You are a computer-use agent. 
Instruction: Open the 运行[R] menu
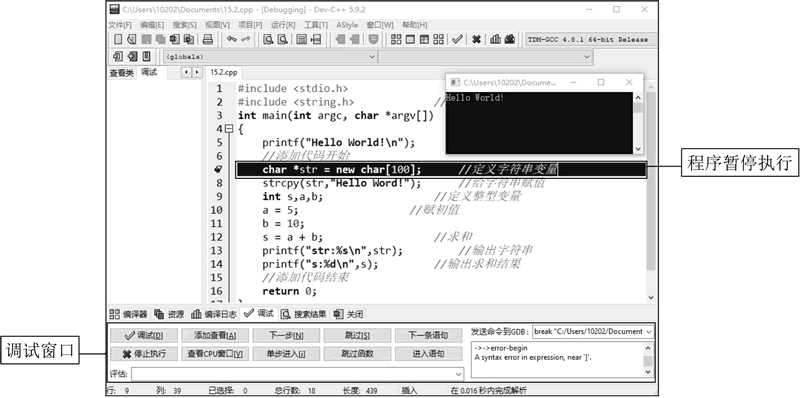pos(283,24)
